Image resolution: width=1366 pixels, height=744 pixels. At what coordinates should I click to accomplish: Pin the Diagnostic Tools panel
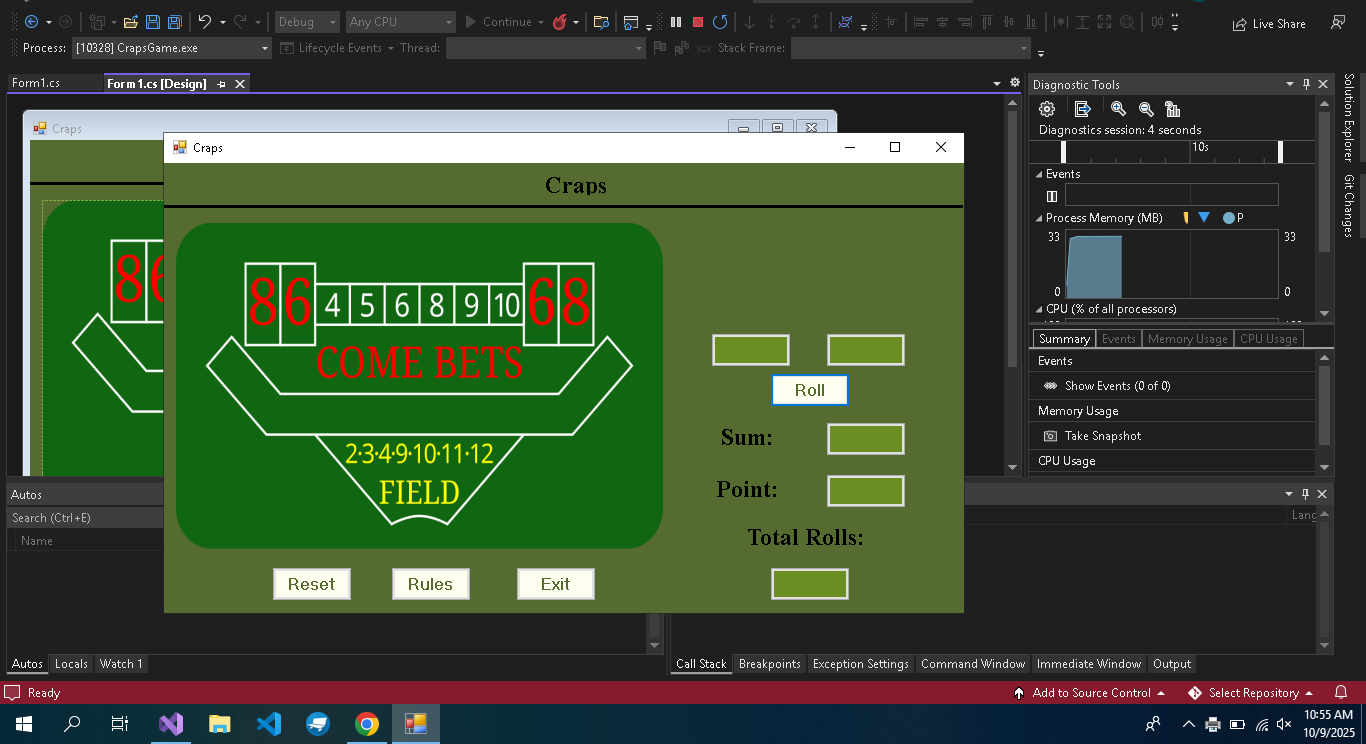click(x=1306, y=85)
